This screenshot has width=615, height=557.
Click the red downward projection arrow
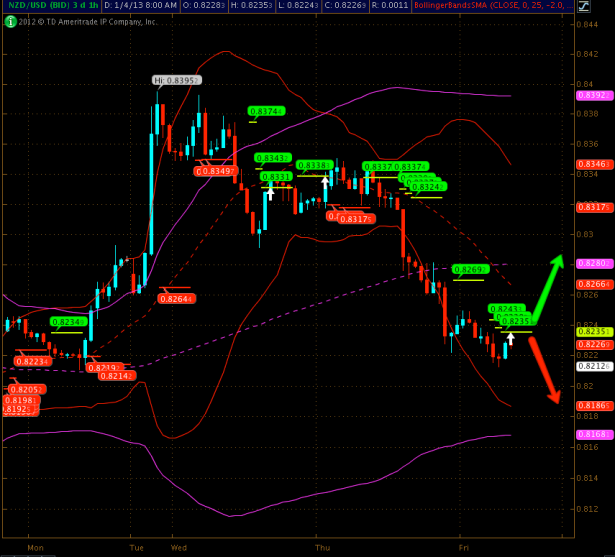(544, 370)
